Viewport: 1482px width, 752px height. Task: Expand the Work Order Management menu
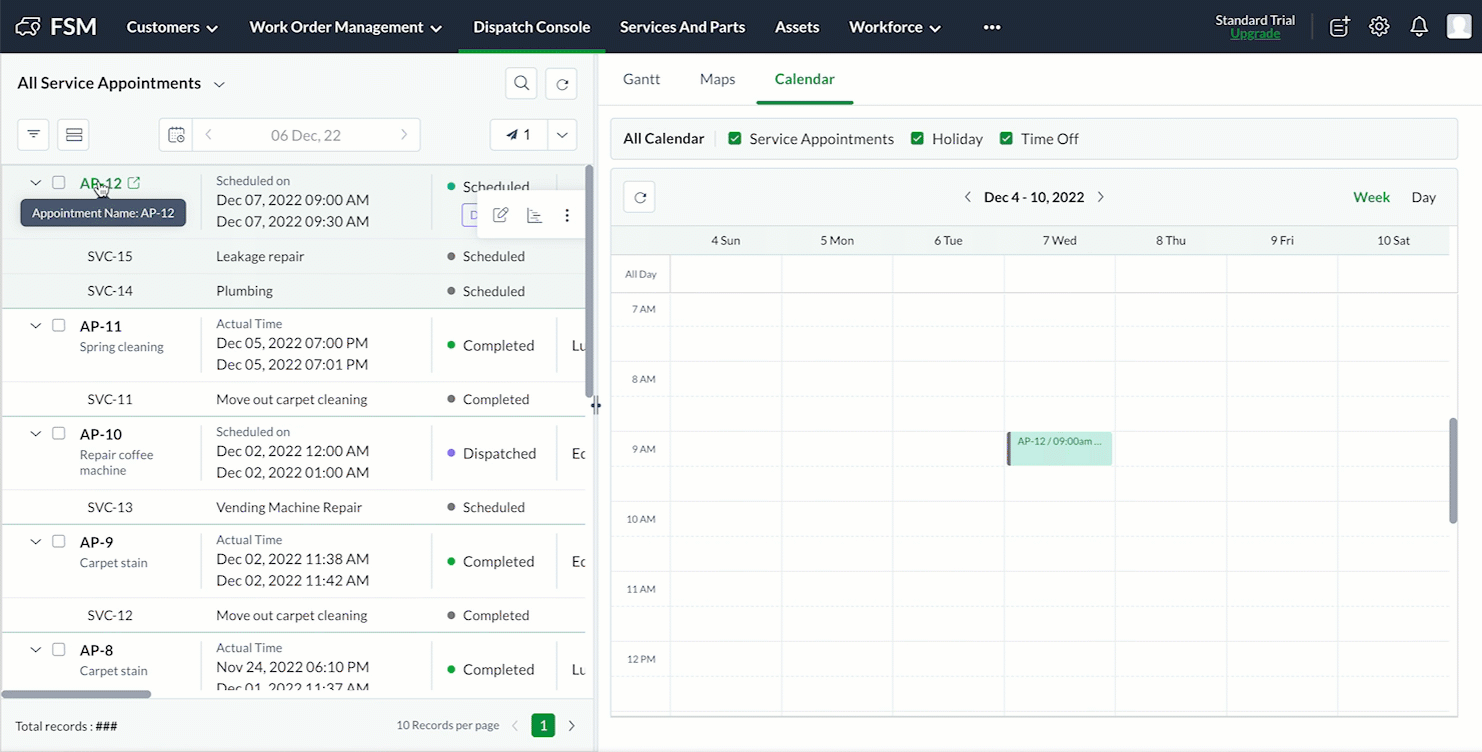coord(346,27)
